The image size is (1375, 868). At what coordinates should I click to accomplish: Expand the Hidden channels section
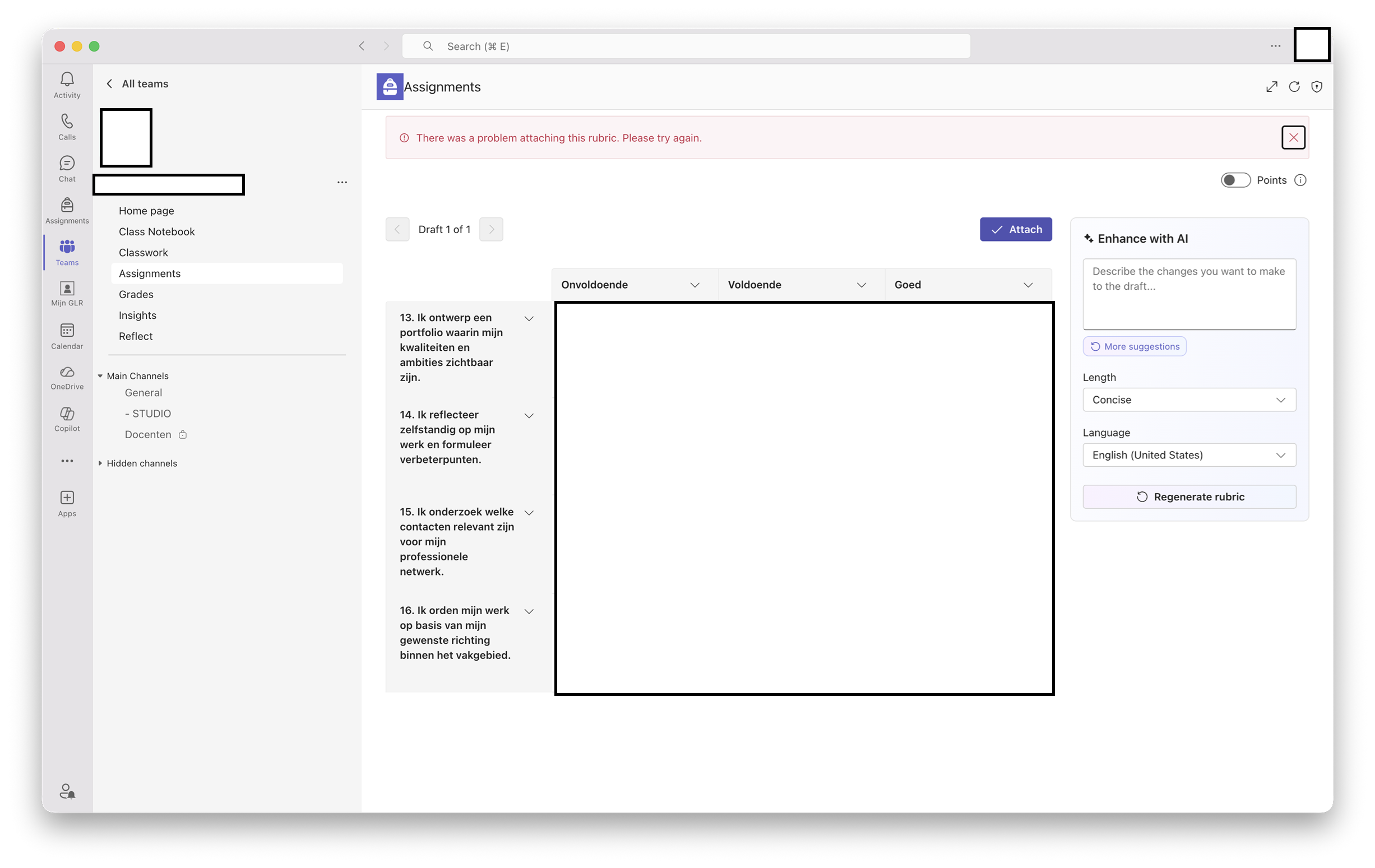pyautogui.click(x=100, y=463)
